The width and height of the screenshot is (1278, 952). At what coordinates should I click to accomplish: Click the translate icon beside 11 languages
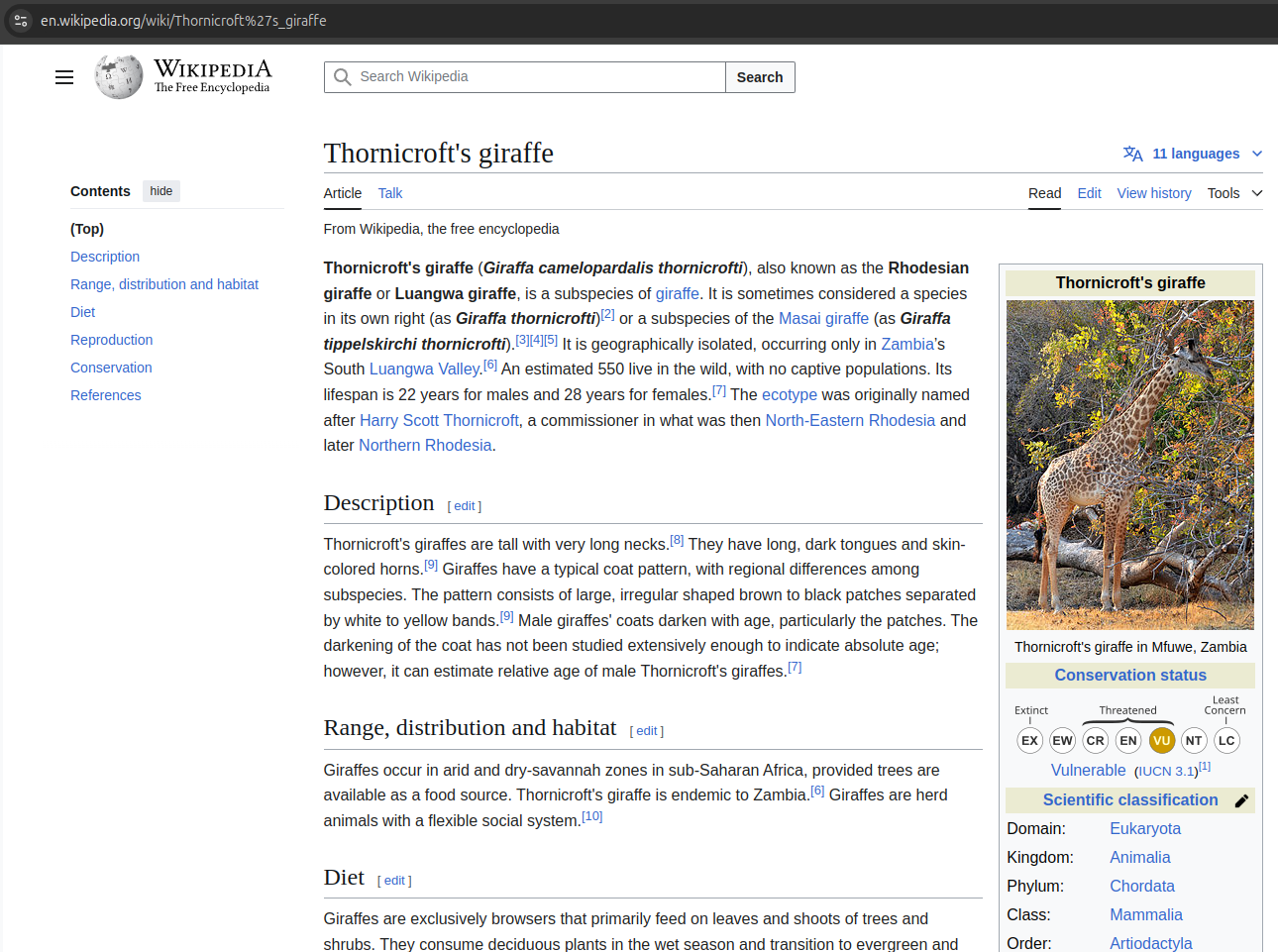click(x=1132, y=154)
